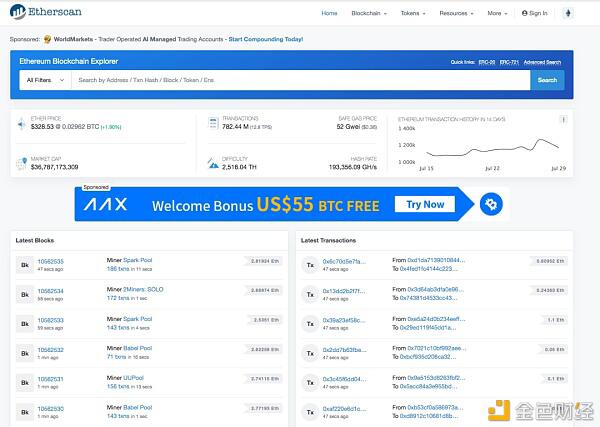Click the Market Cap globe icon
This screenshot has width=600, height=427.
[x=21, y=163]
